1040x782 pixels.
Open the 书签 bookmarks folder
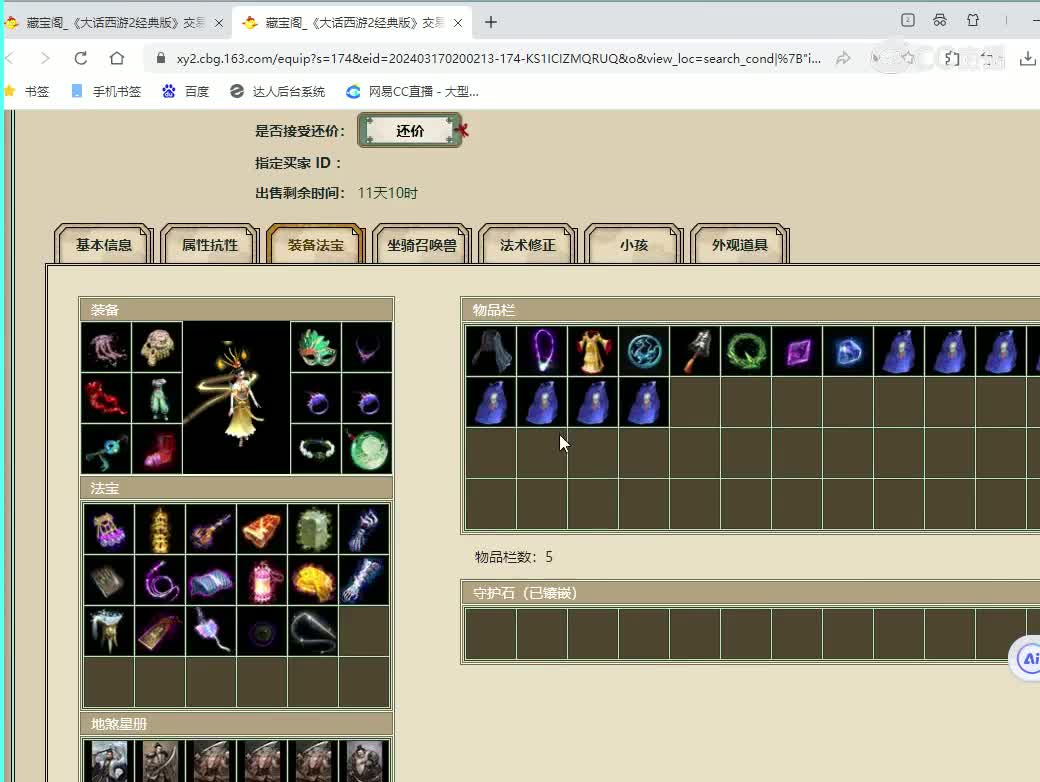coord(27,92)
